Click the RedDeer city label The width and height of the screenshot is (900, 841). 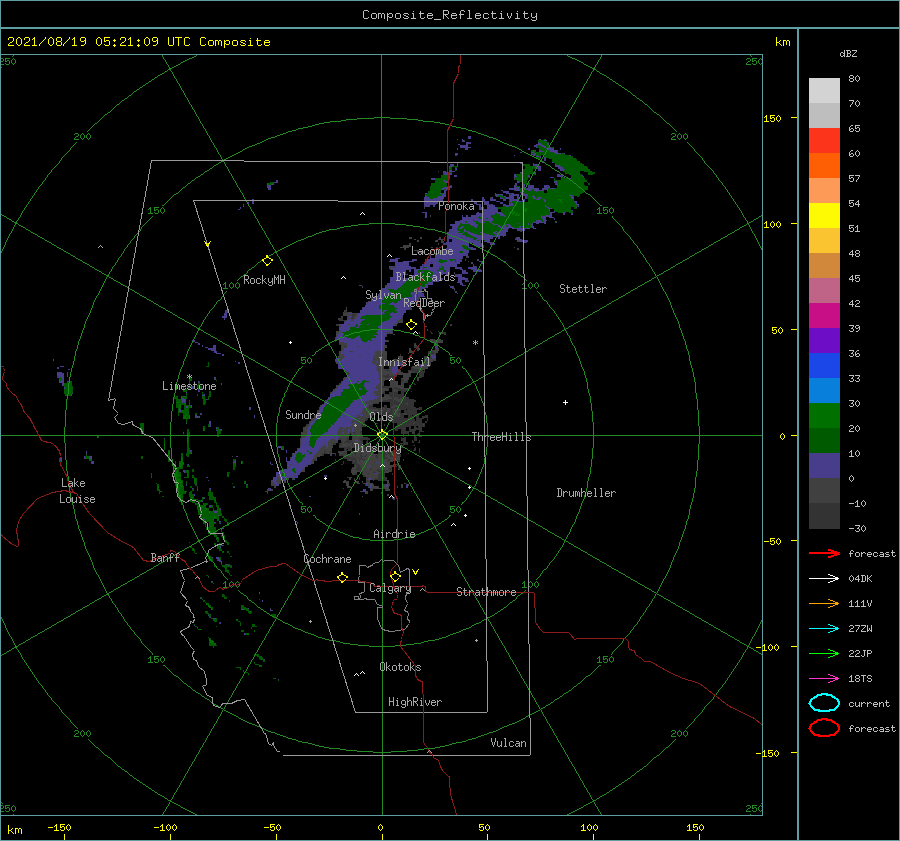click(424, 303)
